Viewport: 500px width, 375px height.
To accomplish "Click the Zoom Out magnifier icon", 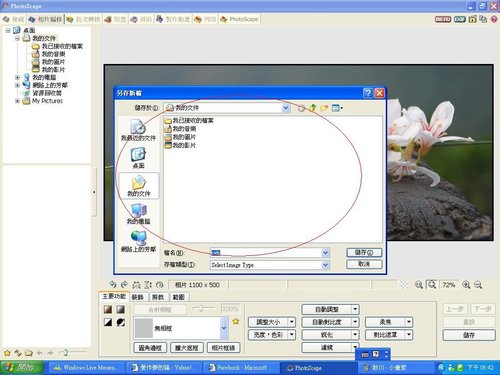I will pyautogui.click(x=478, y=285).
